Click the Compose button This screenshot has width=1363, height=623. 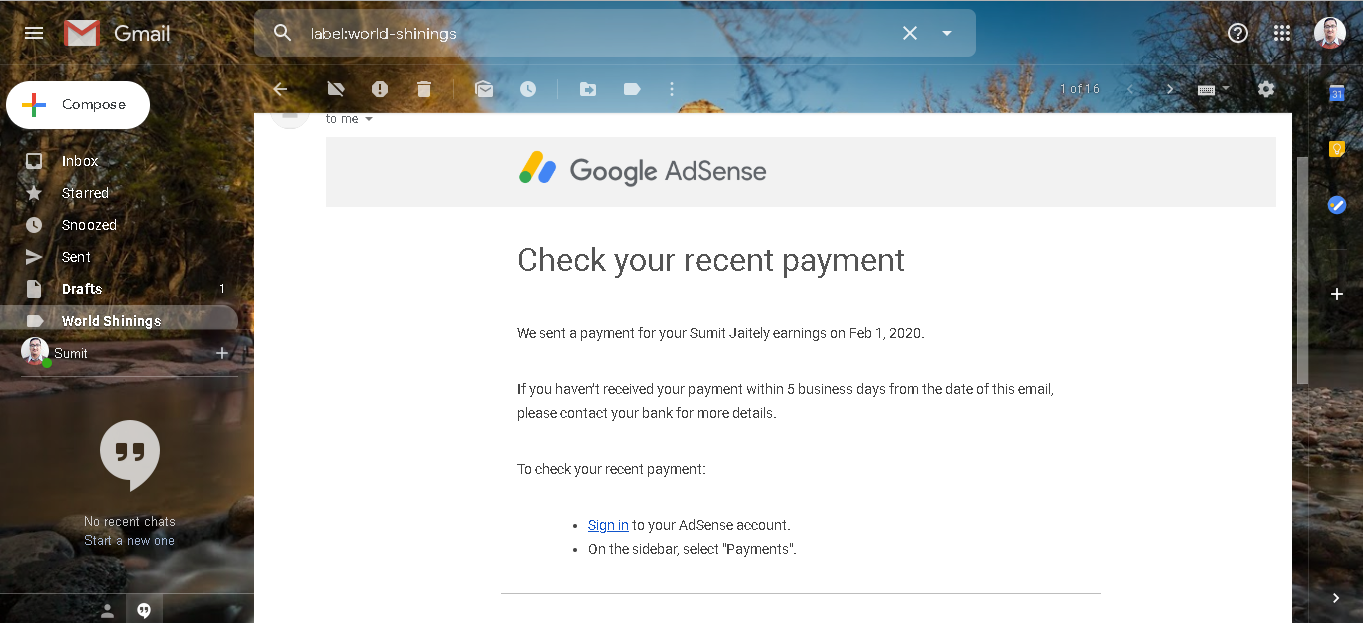click(78, 105)
